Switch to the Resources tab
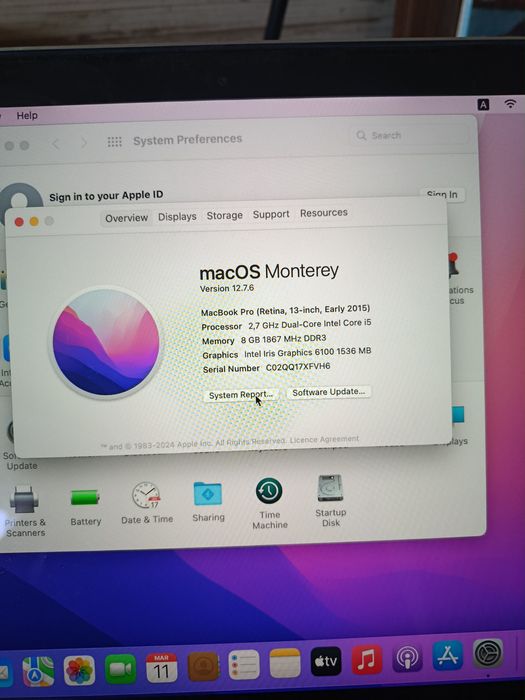The width and height of the screenshot is (525, 700). coord(324,213)
